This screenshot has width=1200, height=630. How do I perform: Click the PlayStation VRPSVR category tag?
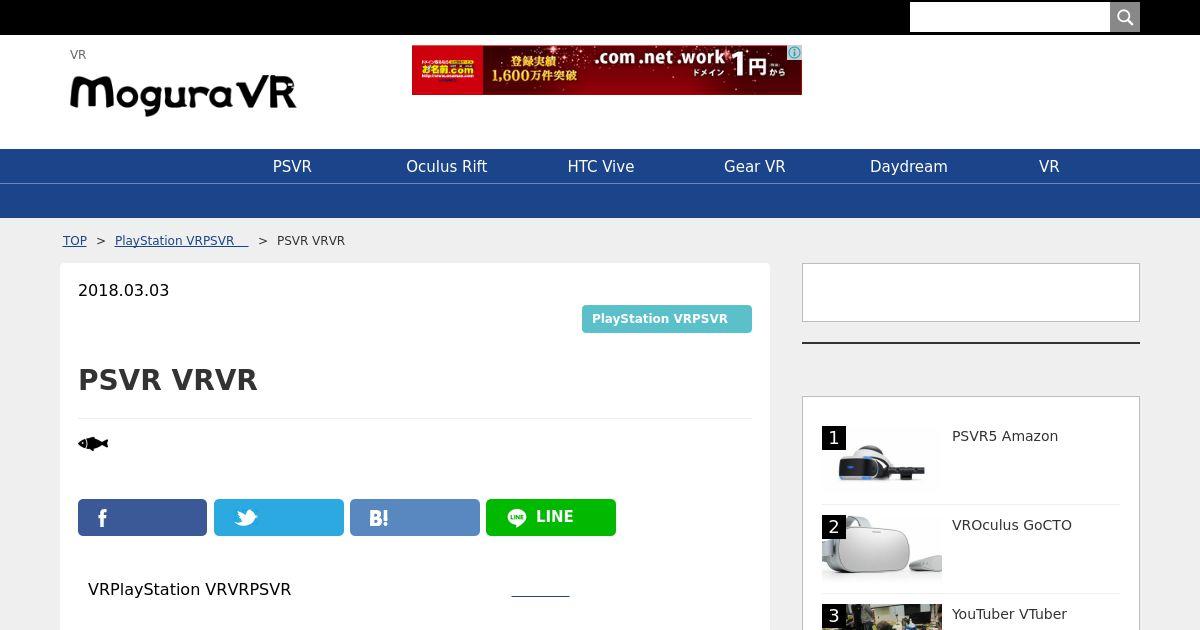[667, 319]
